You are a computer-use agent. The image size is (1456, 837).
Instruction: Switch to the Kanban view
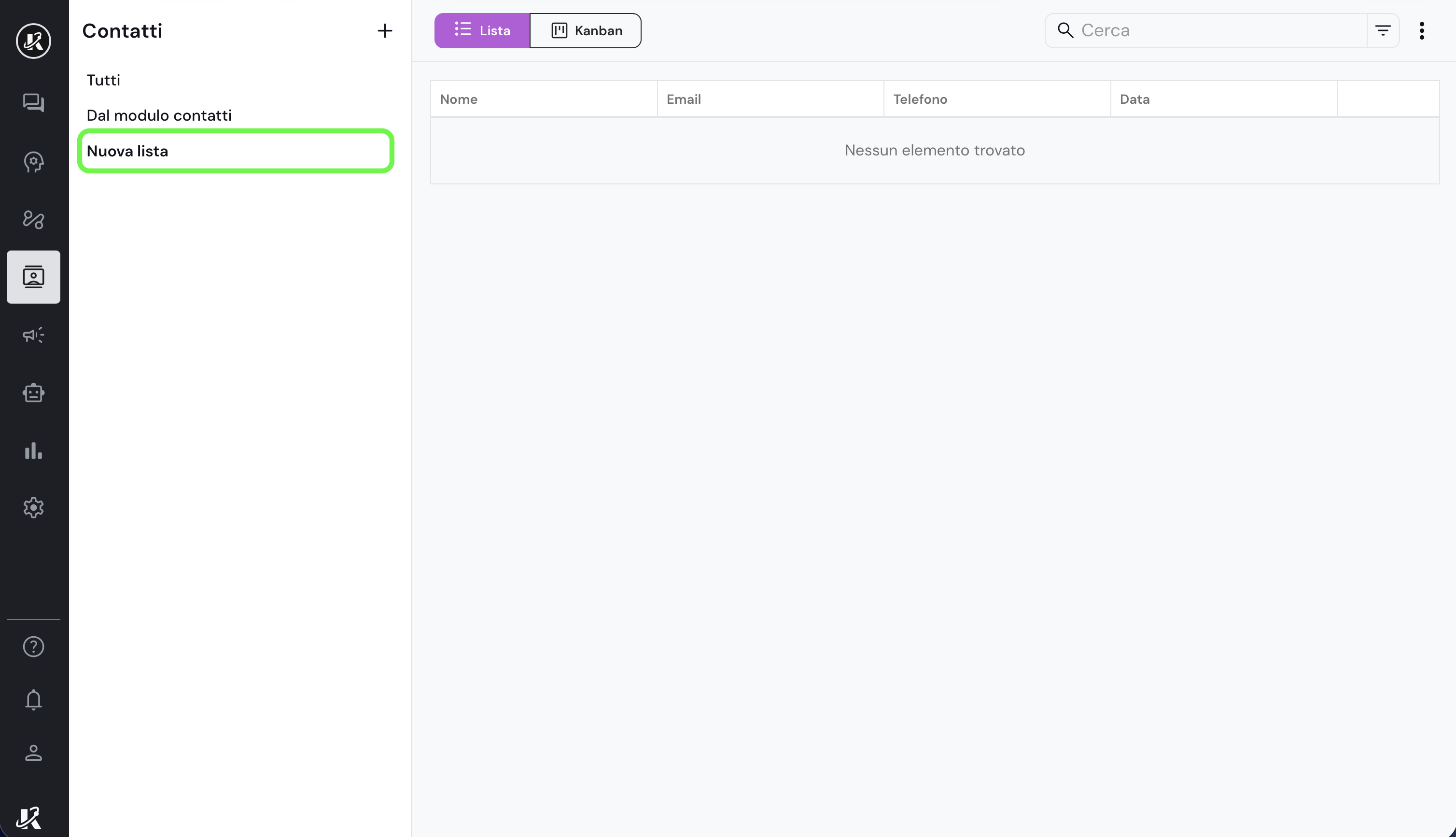tap(585, 30)
